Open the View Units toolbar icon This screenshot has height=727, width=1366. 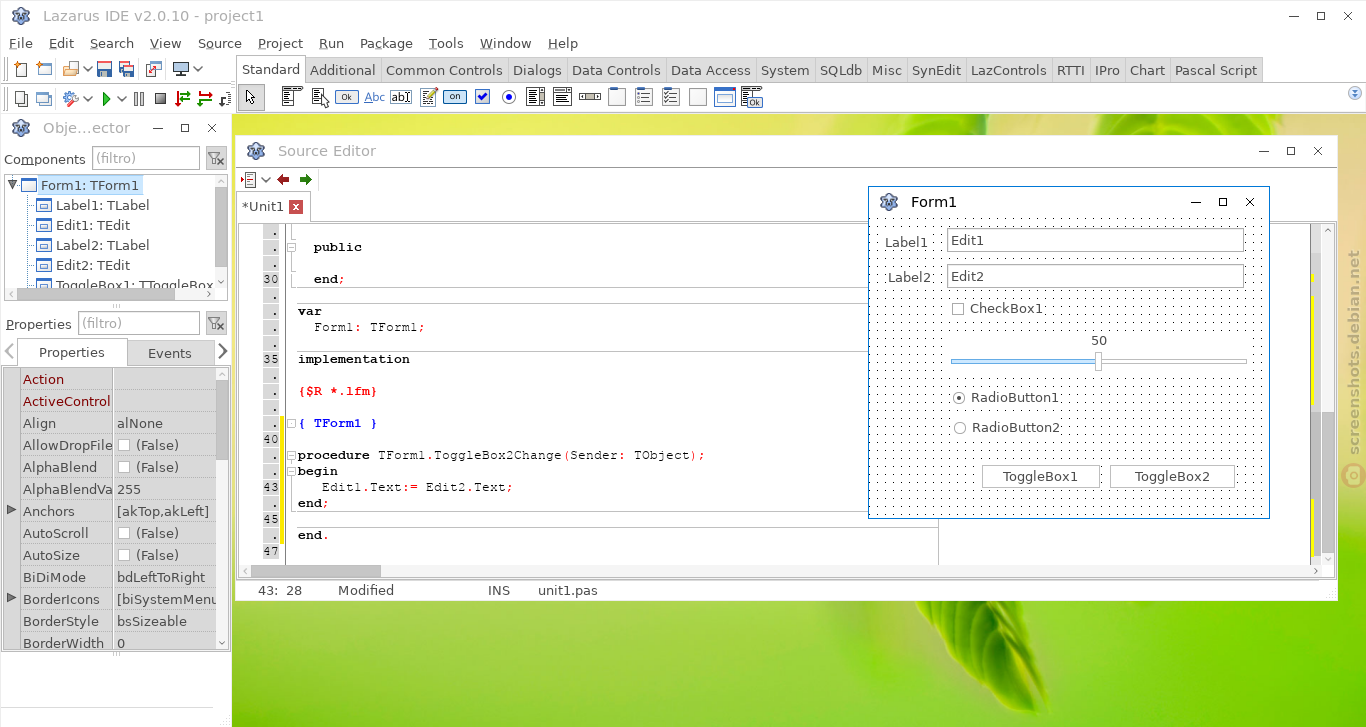[20, 98]
